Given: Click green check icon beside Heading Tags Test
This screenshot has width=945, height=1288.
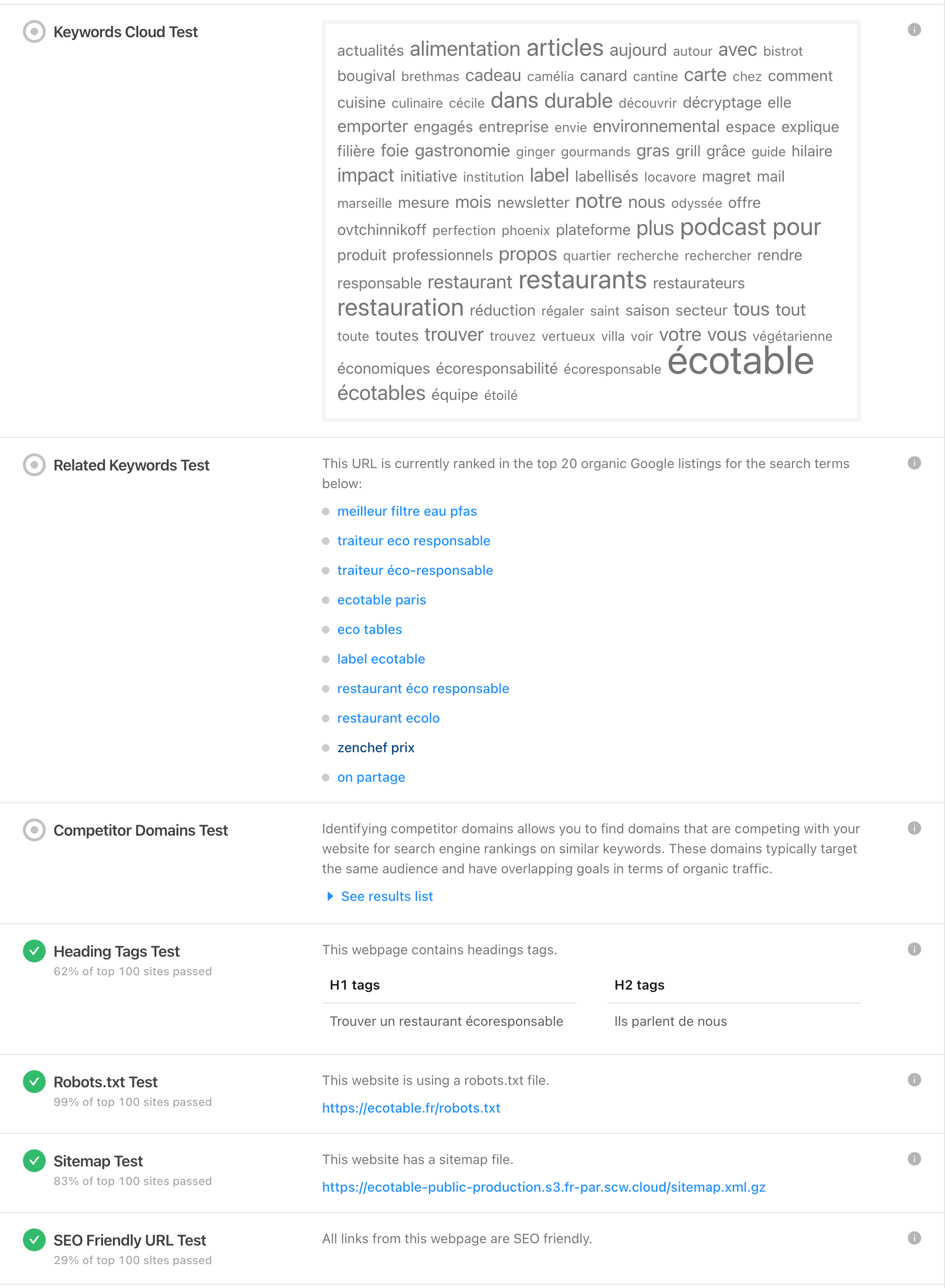Looking at the screenshot, I should pos(34,951).
